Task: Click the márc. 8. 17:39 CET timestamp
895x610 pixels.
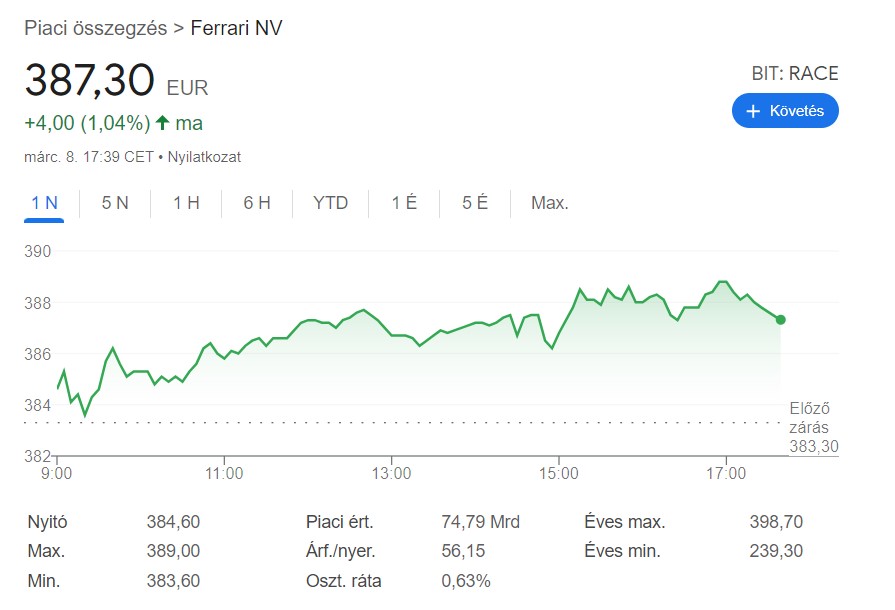Action: pos(88,157)
